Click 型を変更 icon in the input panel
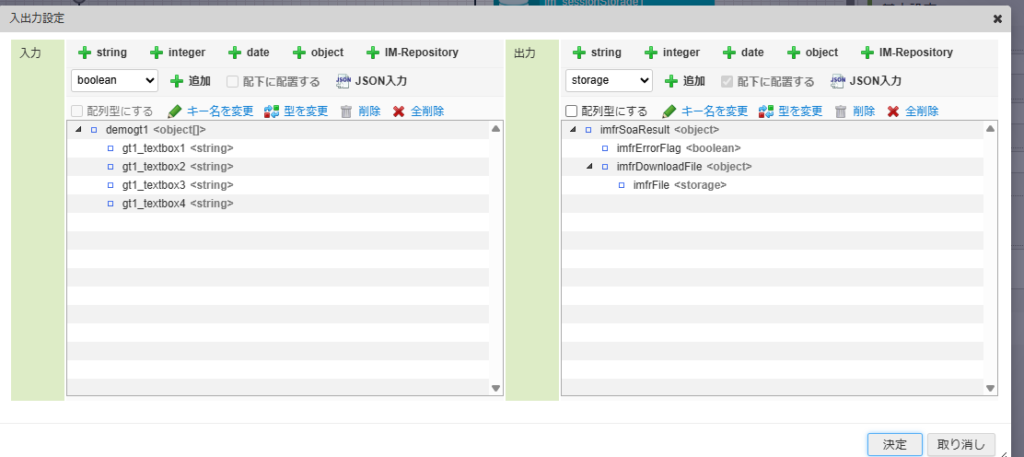Viewport: 1024px width, 457px height. 272,111
